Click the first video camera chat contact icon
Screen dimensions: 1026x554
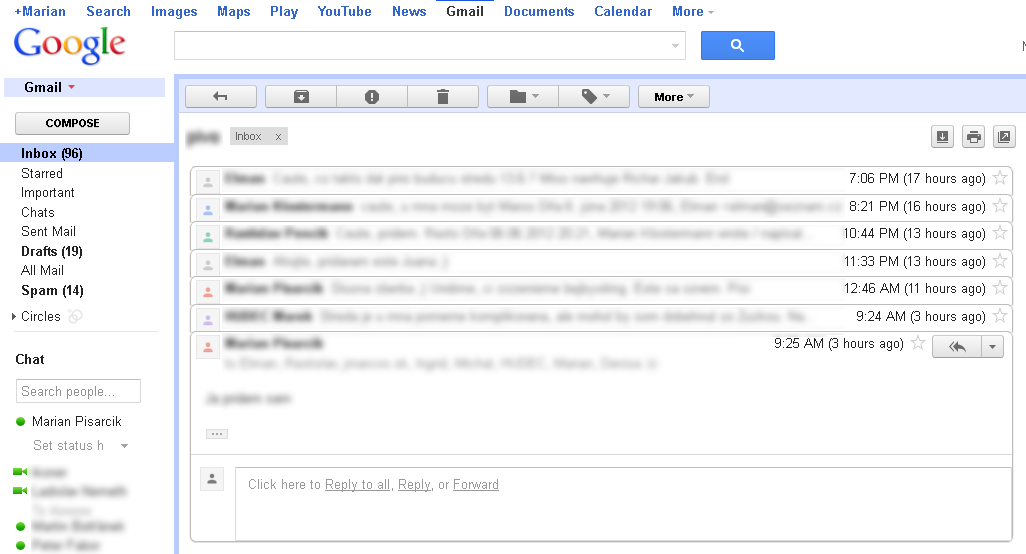(x=20, y=472)
